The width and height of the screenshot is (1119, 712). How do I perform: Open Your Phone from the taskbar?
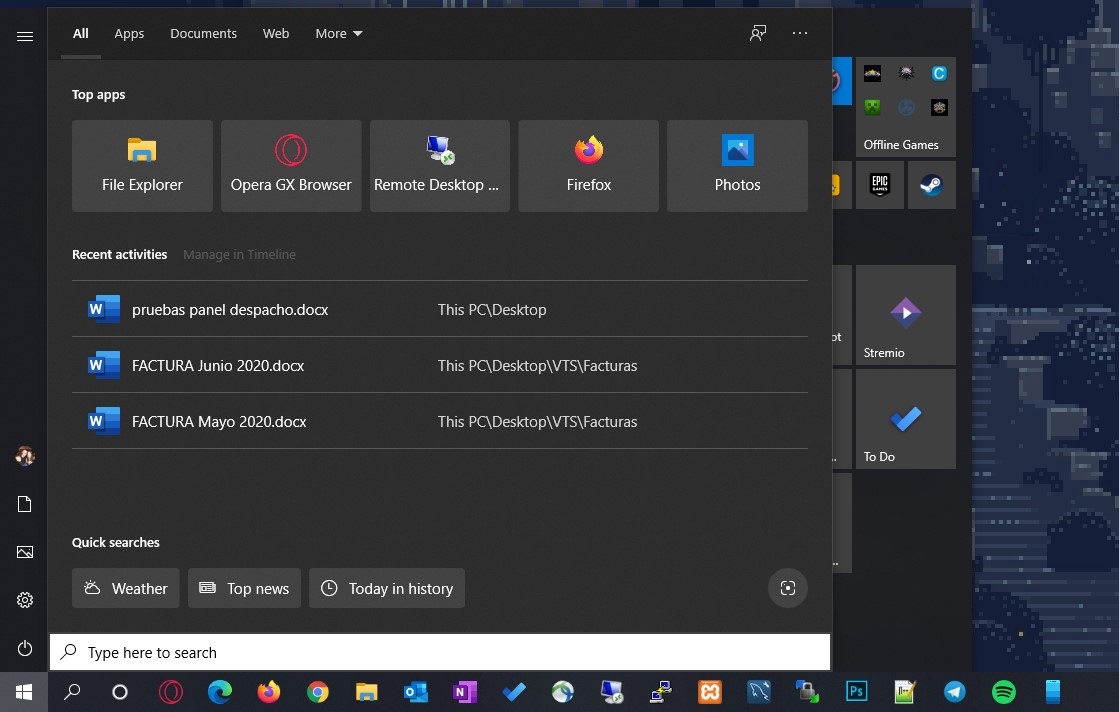point(1053,692)
